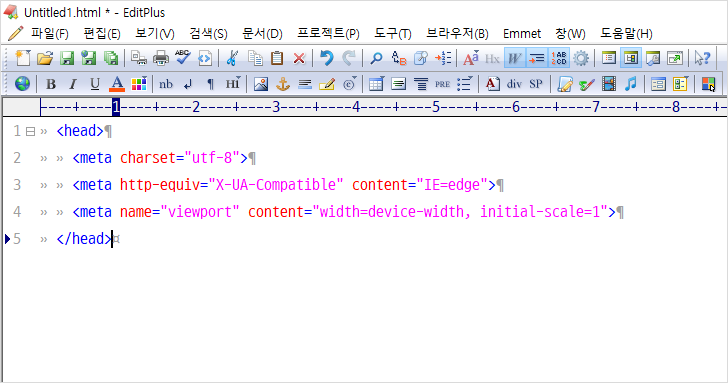Create a new document from toolbar
The width and height of the screenshot is (728, 383).
22,58
